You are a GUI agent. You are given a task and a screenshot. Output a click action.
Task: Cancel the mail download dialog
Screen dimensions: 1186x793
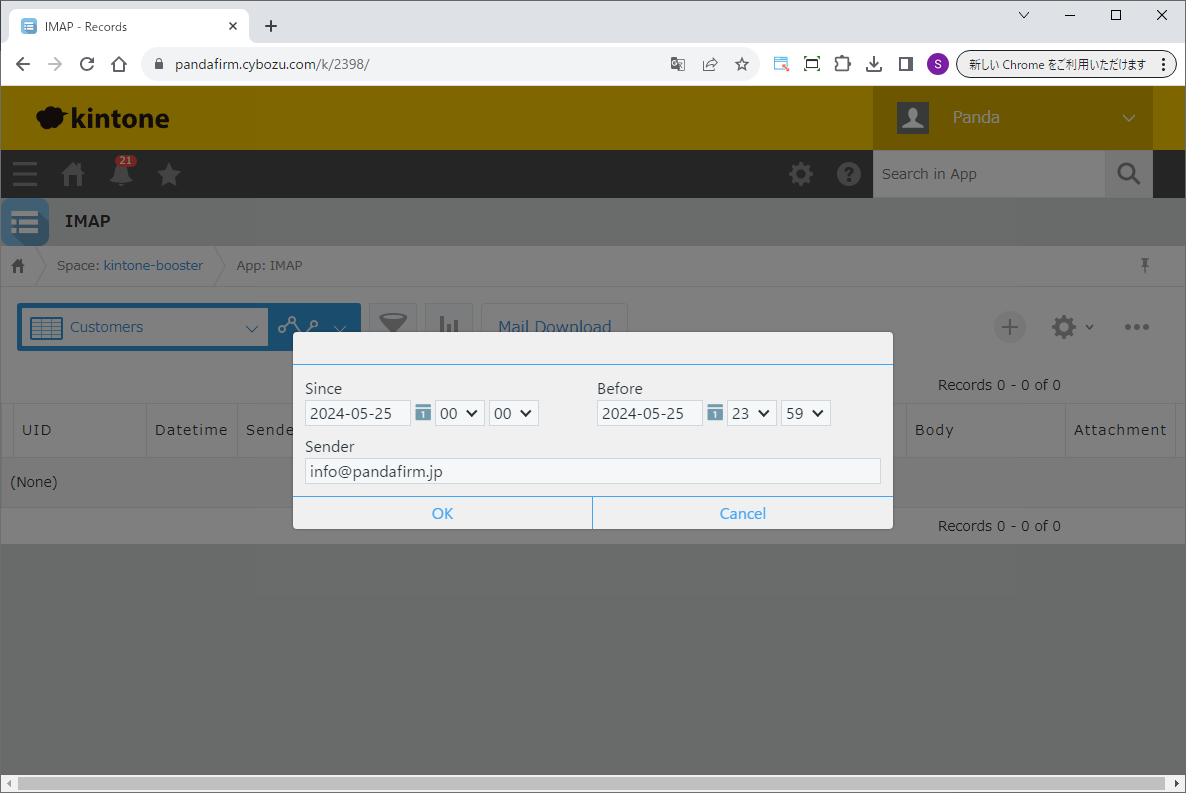(x=742, y=513)
